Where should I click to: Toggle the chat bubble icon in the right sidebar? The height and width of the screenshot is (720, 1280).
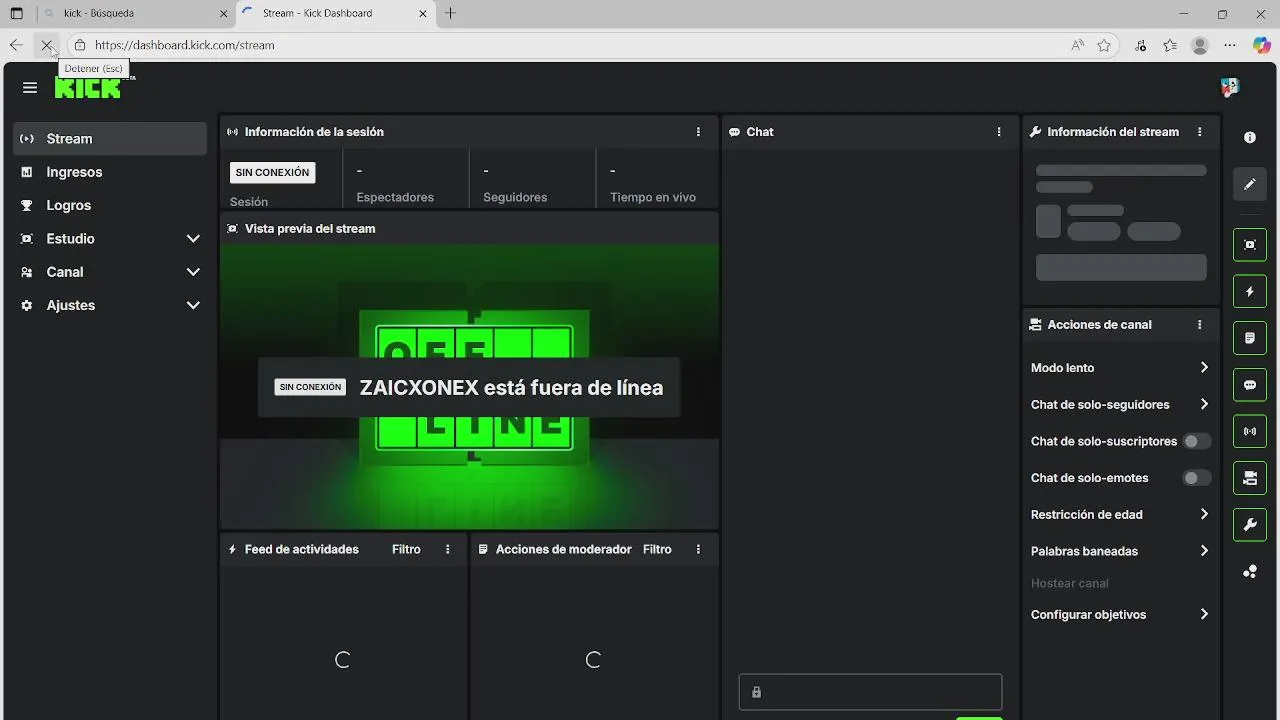click(x=1250, y=385)
